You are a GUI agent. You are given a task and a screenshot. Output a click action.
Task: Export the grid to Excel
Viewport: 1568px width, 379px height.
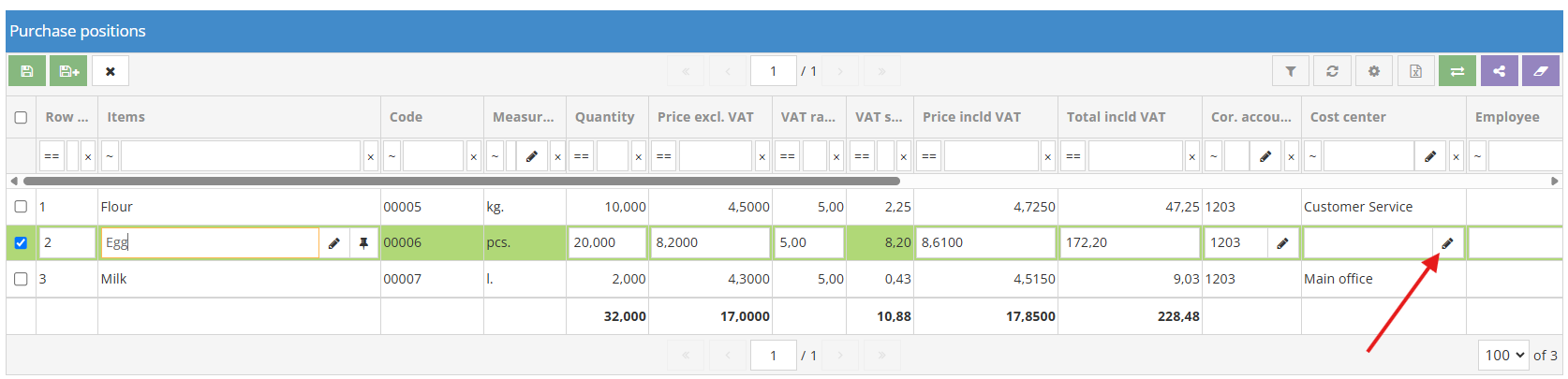point(1415,71)
